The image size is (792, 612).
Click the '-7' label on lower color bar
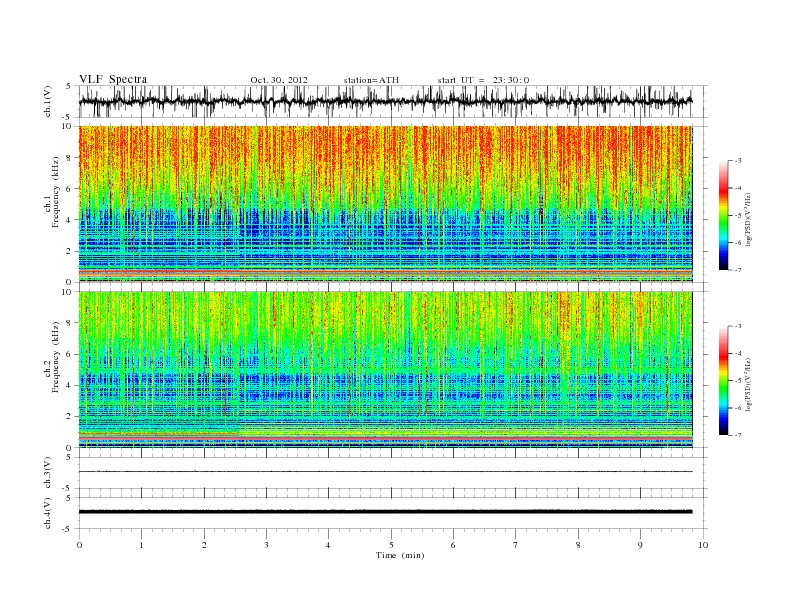click(738, 435)
